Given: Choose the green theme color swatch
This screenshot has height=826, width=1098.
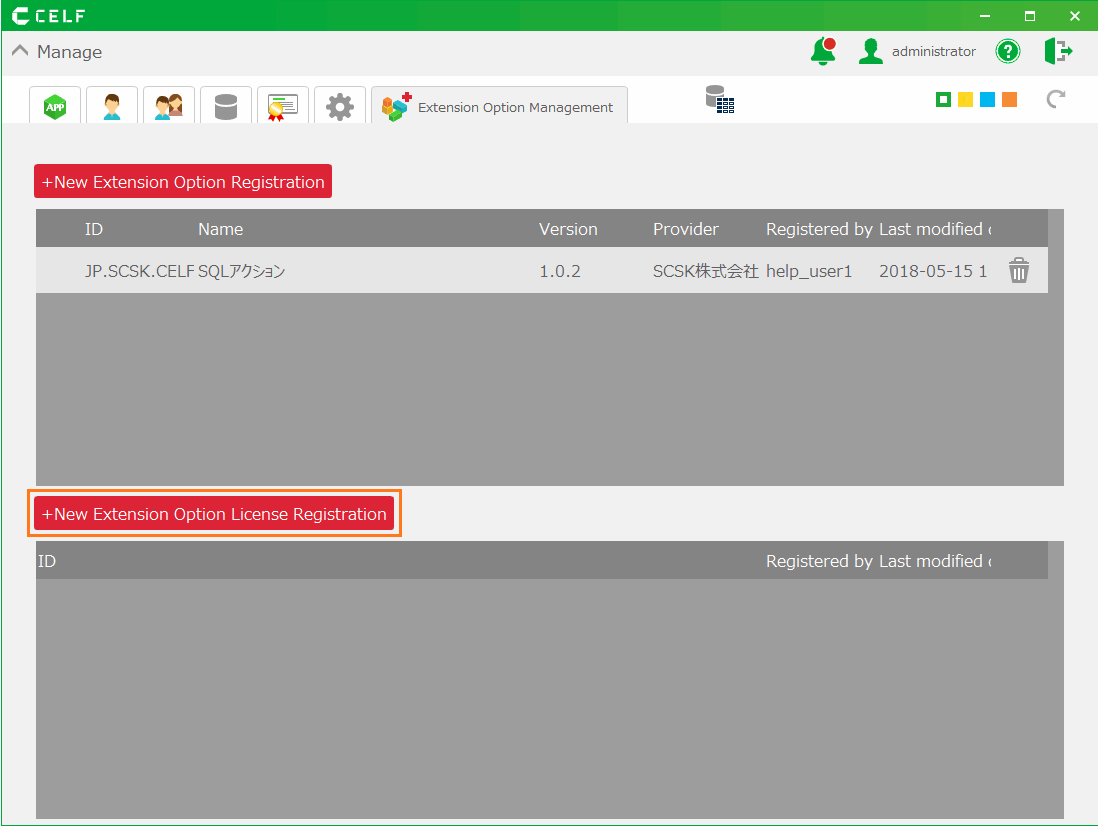Looking at the screenshot, I should (943, 99).
